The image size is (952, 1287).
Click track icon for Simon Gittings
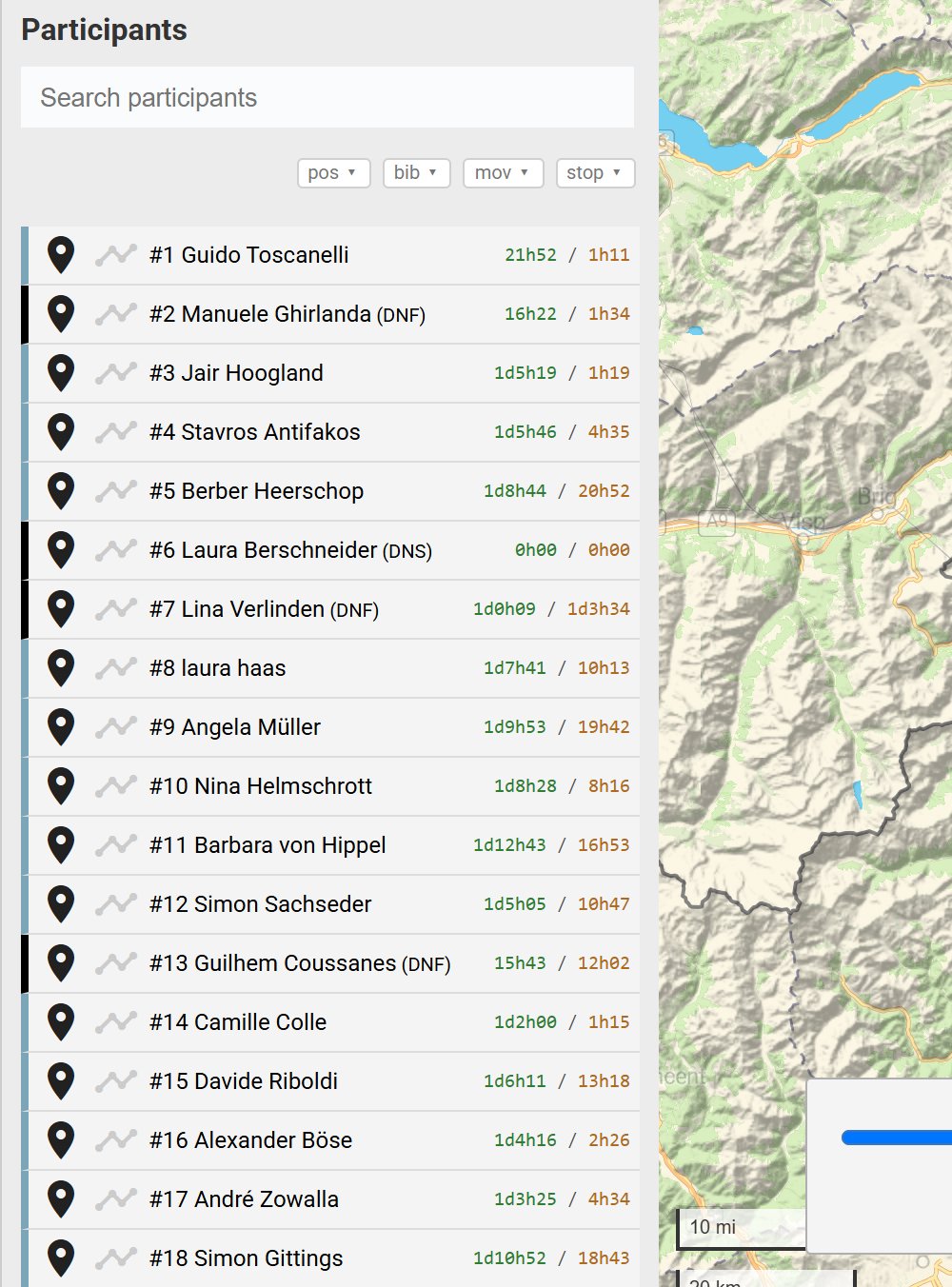pos(116,1257)
